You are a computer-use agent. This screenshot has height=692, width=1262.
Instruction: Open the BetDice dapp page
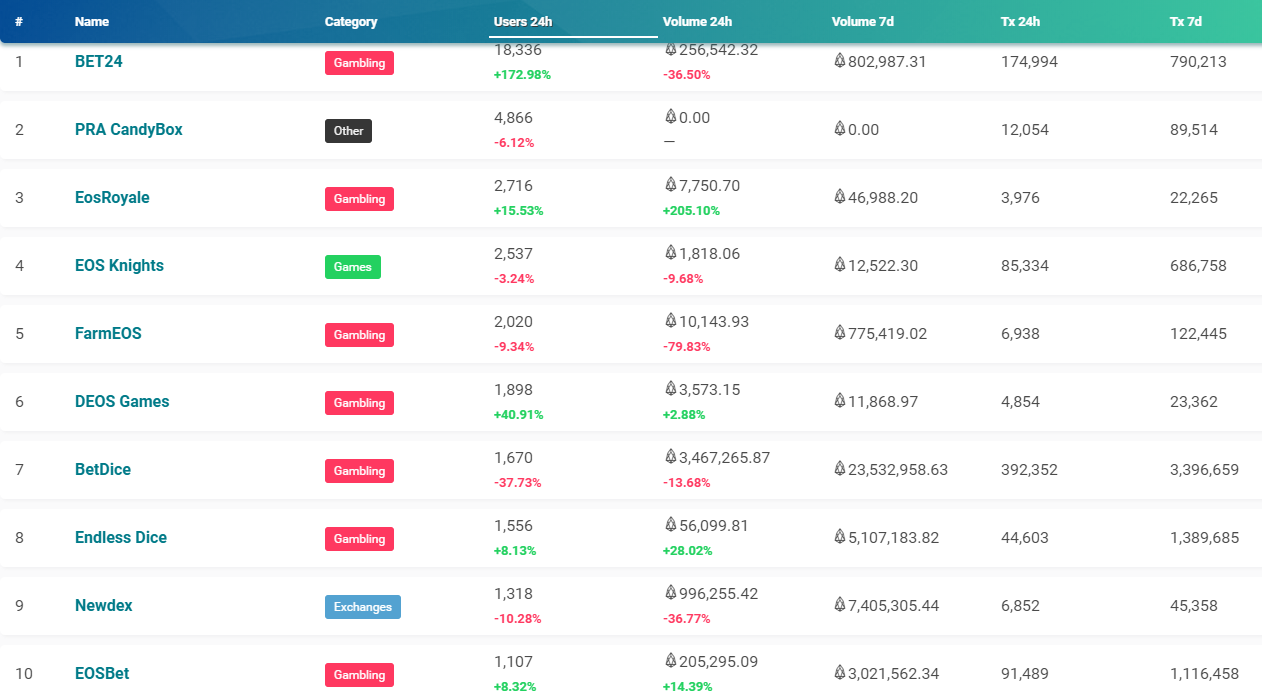(103, 469)
